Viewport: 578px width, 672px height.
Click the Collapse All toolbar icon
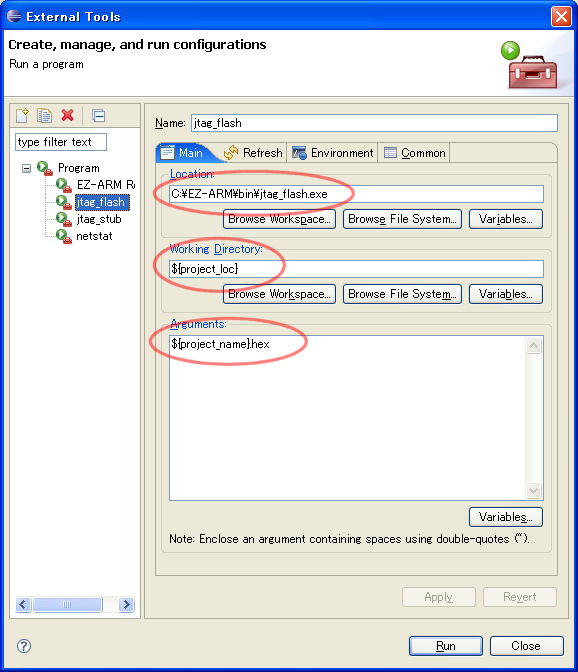(99, 116)
